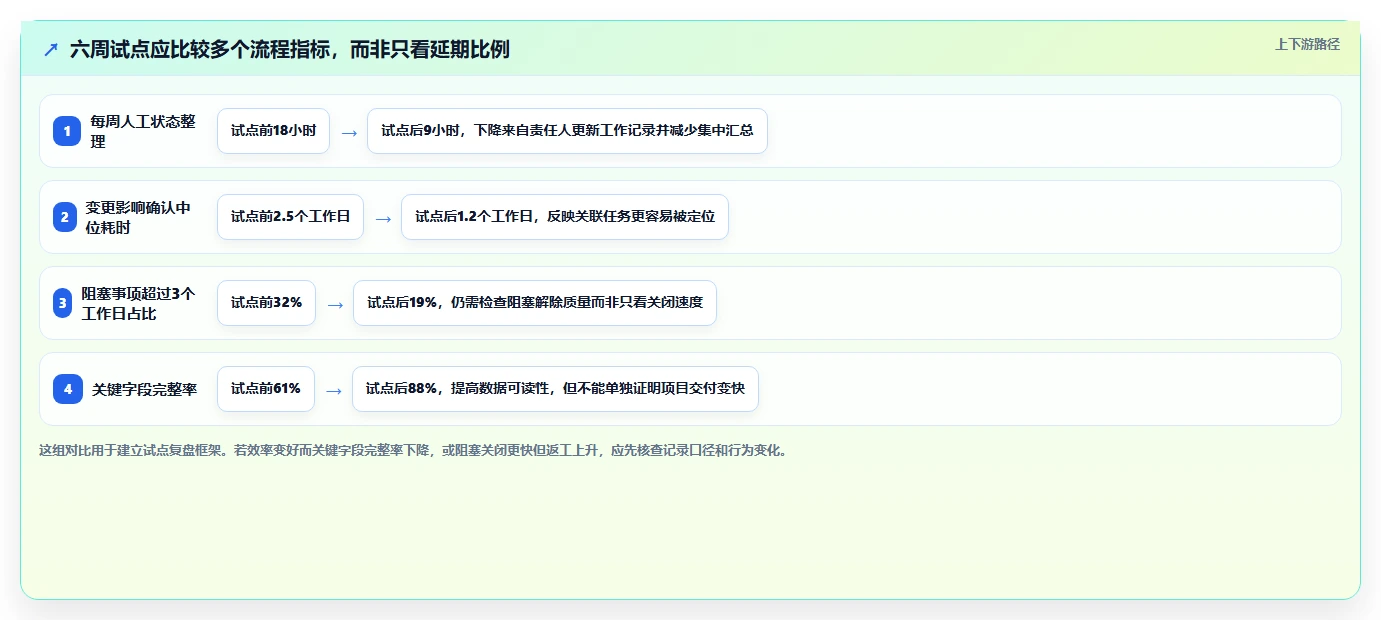Click the 试点后88% result box
The width and height of the screenshot is (1381, 620).
click(x=555, y=389)
